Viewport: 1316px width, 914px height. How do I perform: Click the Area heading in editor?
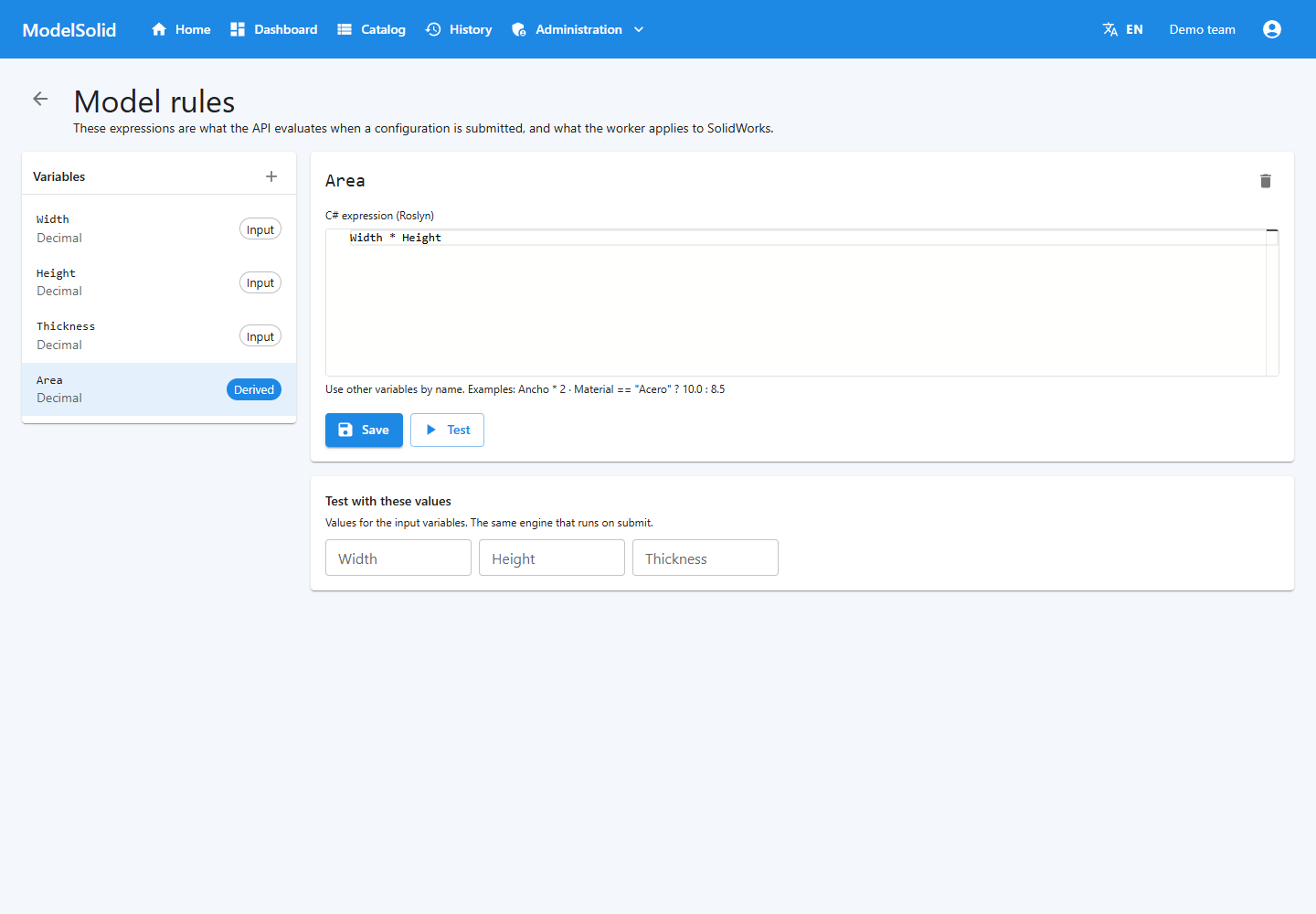click(345, 181)
